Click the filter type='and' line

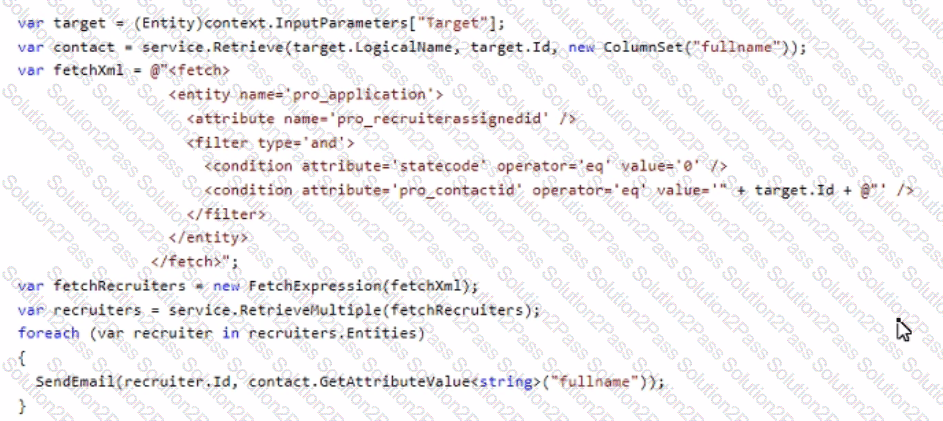tap(271, 143)
